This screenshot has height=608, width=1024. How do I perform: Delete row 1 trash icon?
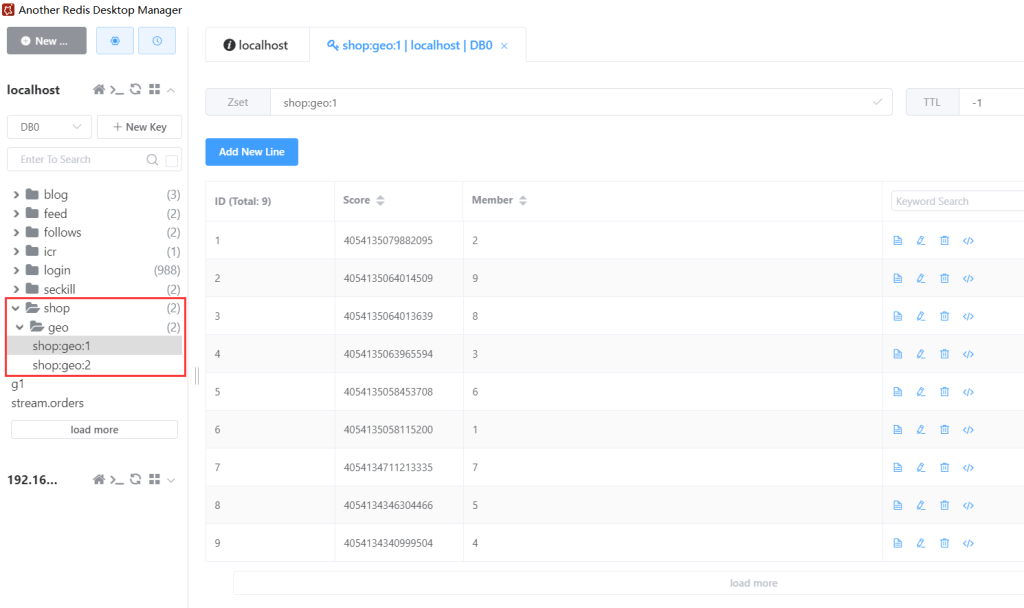[944, 240]
